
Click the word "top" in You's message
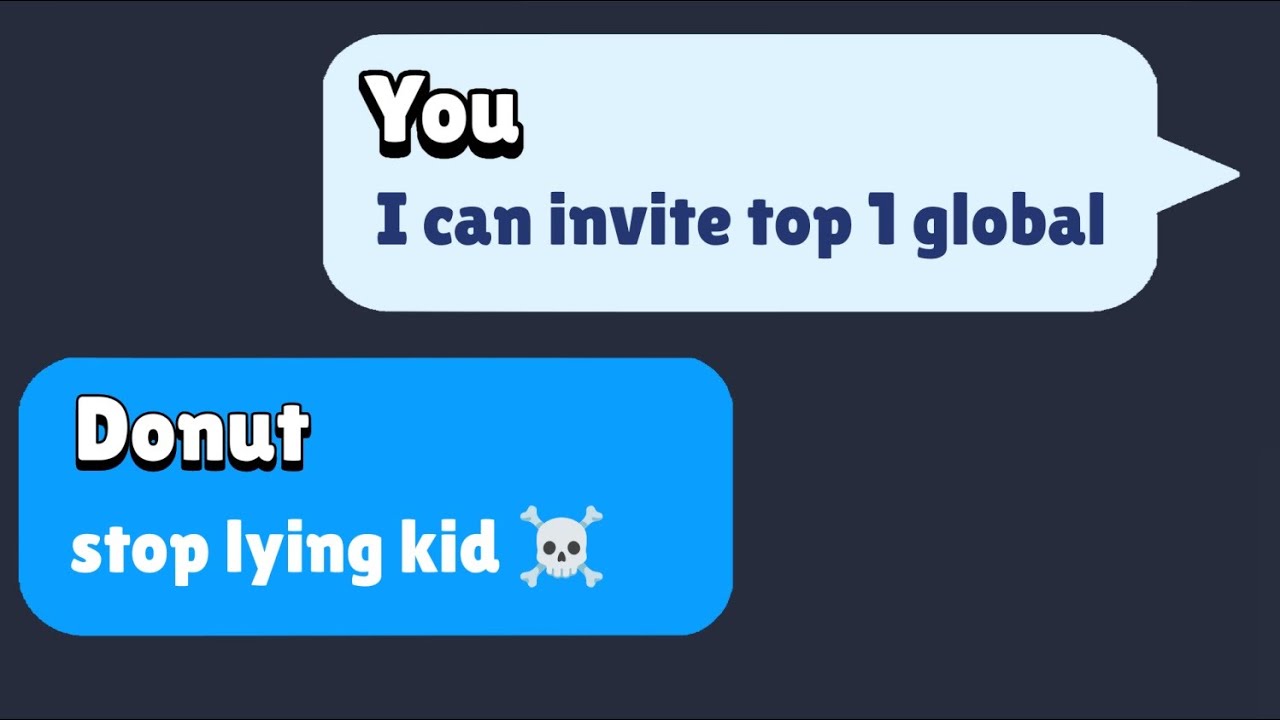click(794, 226)
